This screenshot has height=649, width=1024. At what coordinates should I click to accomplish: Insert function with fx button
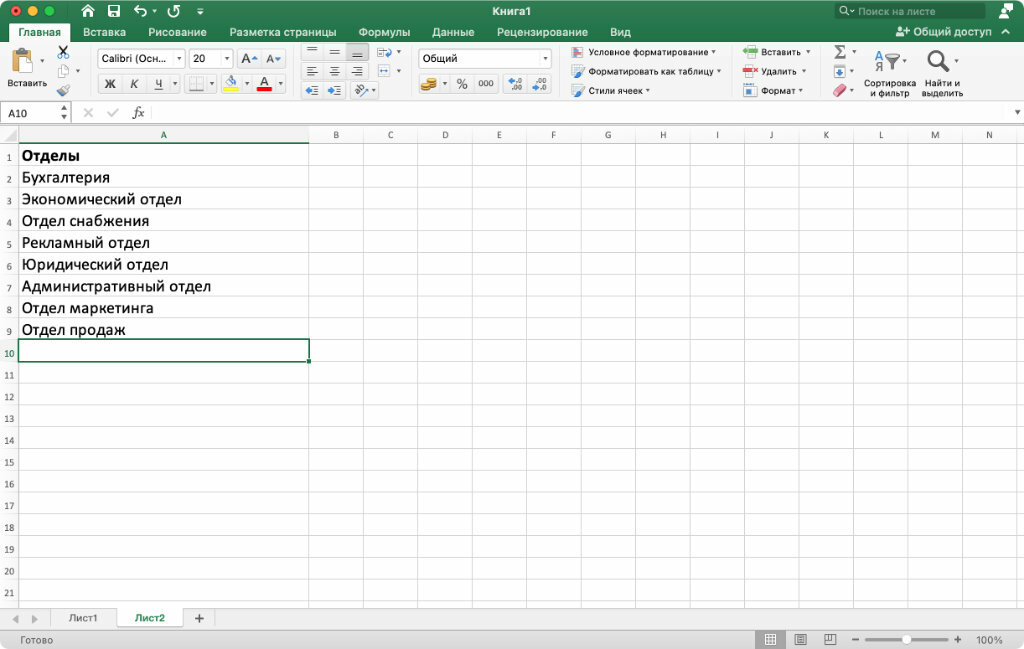(x=138, y=113)
